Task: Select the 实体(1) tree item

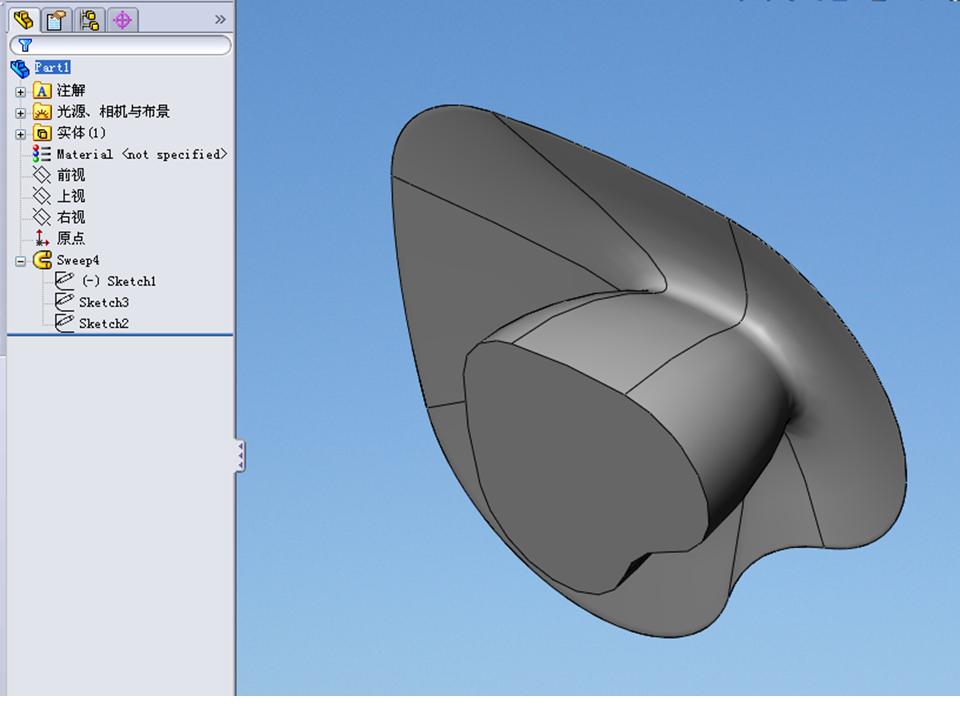Action: (81, 133)
